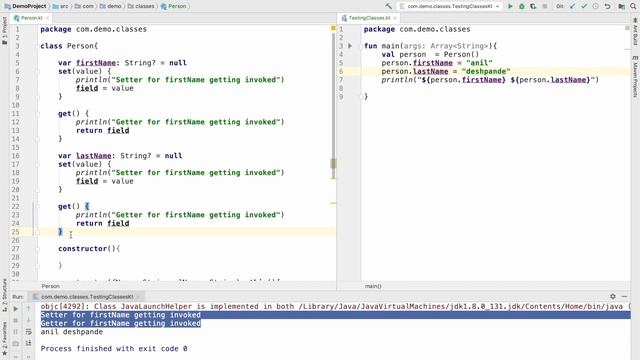Click 'anil deshpande' output line in console
The height and width of the screenshot is (360, 640).
click(72, 332)
